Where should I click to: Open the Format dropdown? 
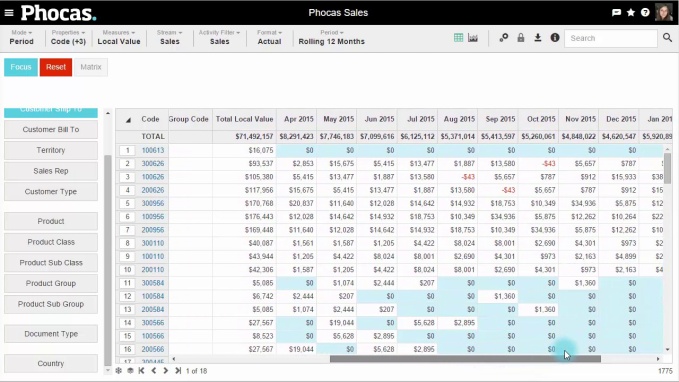(x=269, y=37)
